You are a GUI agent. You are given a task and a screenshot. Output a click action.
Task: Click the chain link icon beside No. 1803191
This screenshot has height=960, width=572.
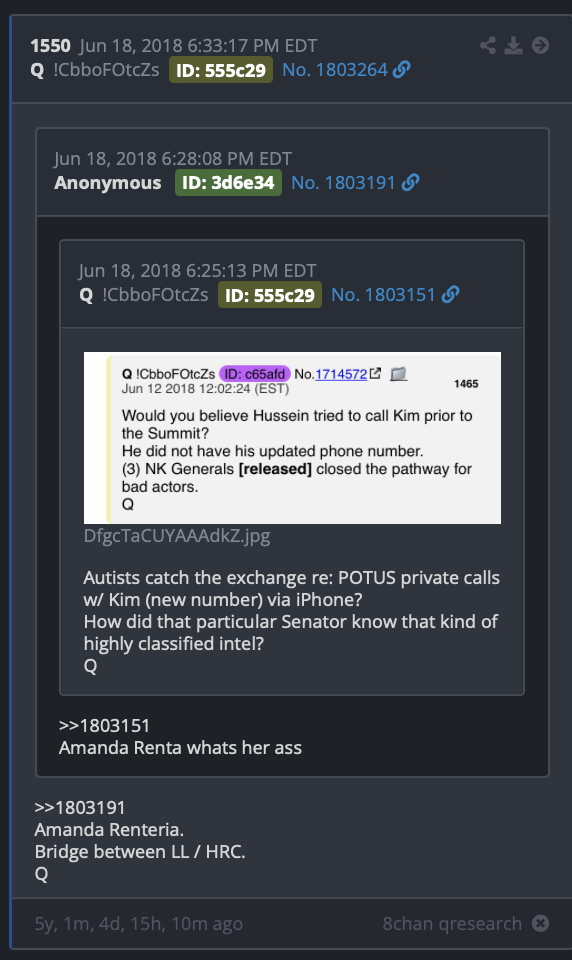pyautogui.click(x=410, y=182)
